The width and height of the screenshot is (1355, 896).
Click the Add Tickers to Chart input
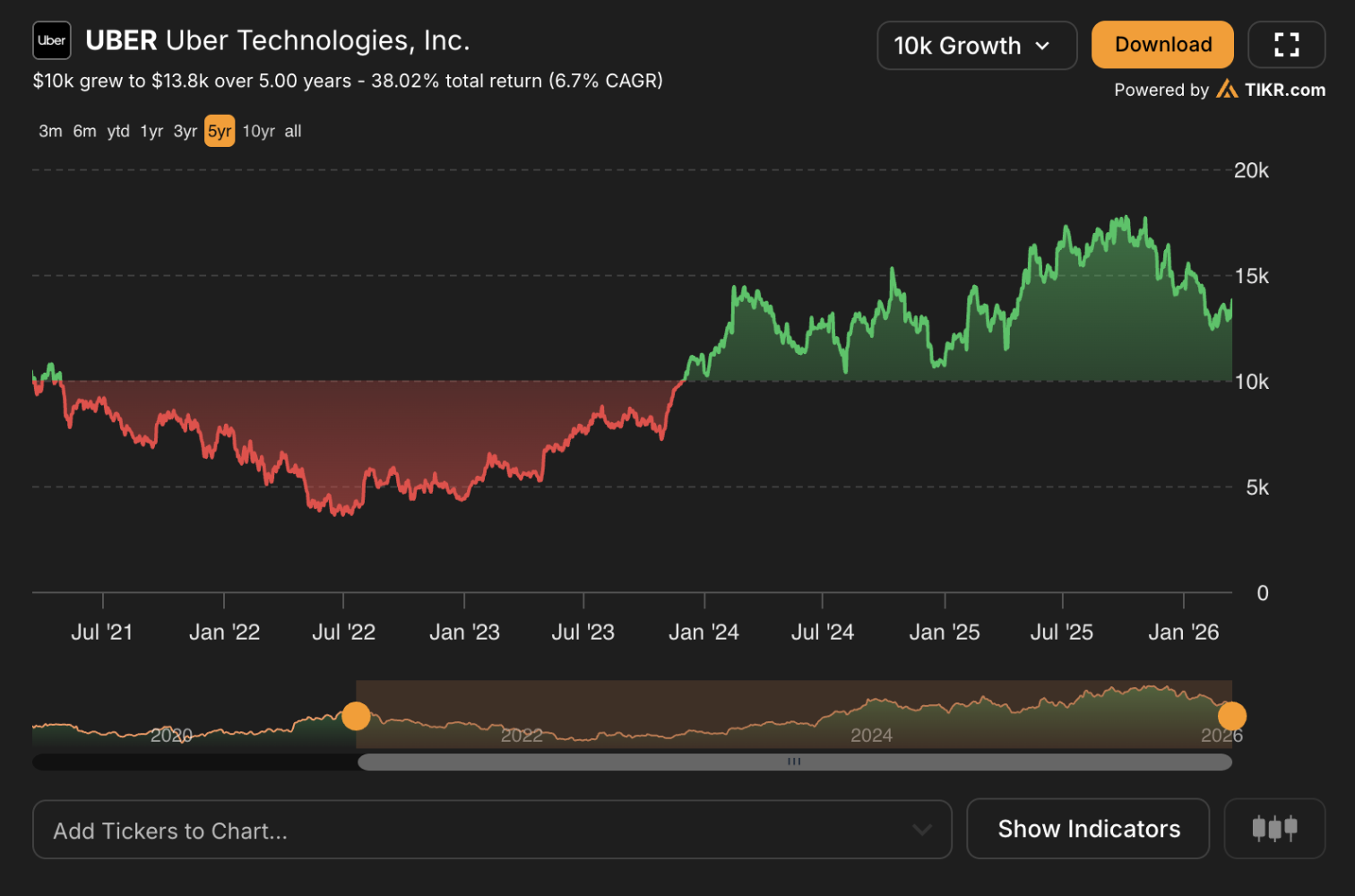tap(492, 830)
